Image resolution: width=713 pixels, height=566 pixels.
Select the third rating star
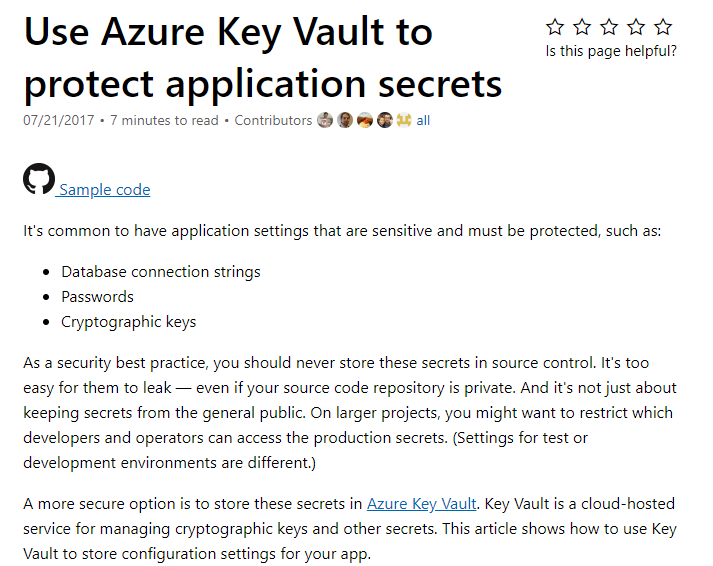(x=609, y=27)
